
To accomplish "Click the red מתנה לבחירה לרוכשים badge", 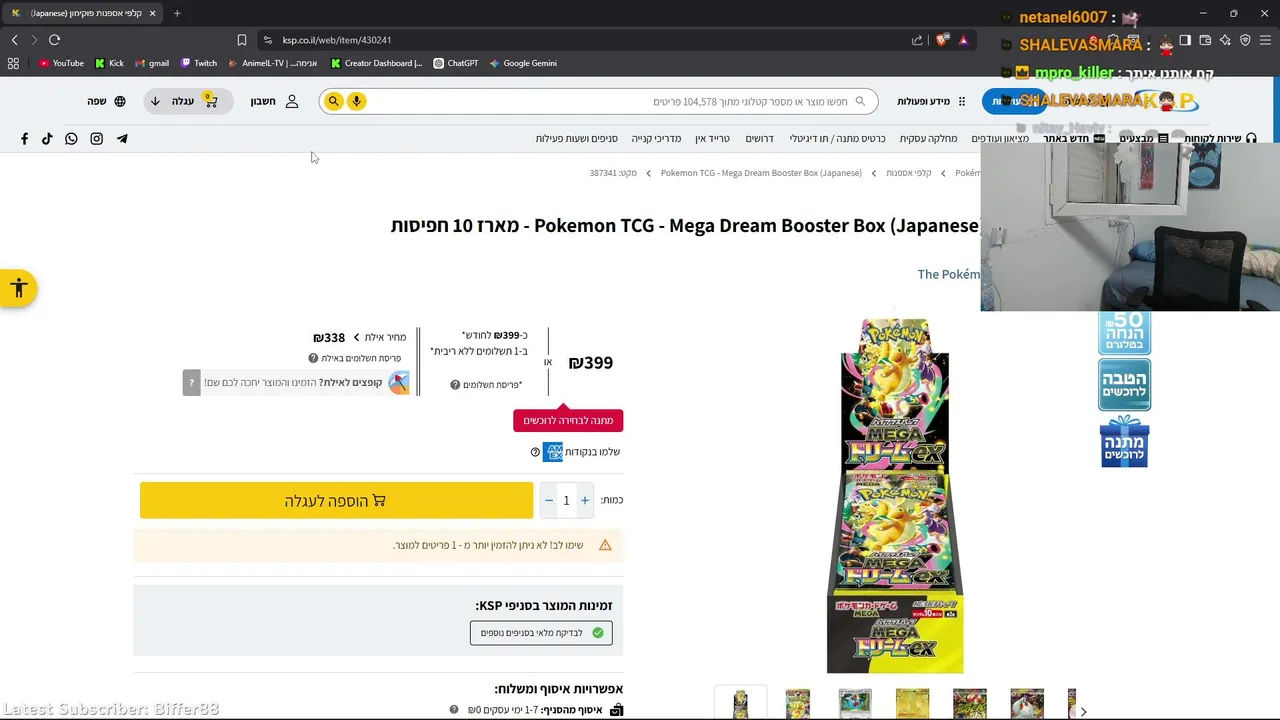I will (x=568, y=420).
